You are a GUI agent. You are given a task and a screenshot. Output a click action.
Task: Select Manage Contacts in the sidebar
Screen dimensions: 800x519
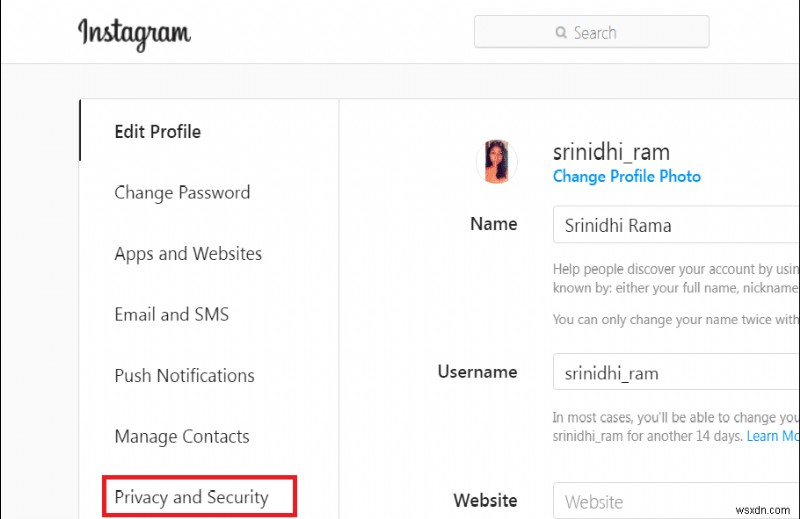pyautogui.click(x=182, y=437)
